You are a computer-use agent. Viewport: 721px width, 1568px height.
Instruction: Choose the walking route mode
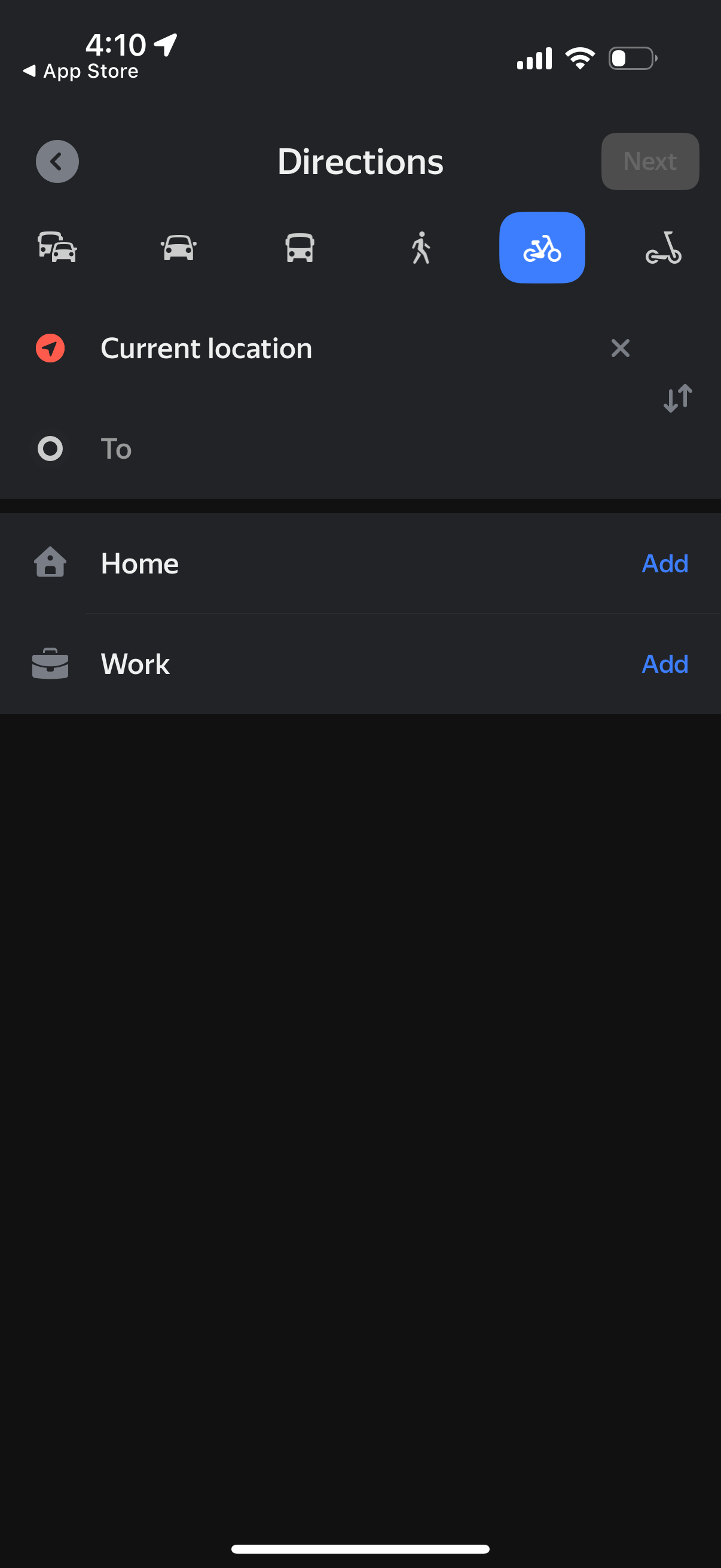point(420,247)
